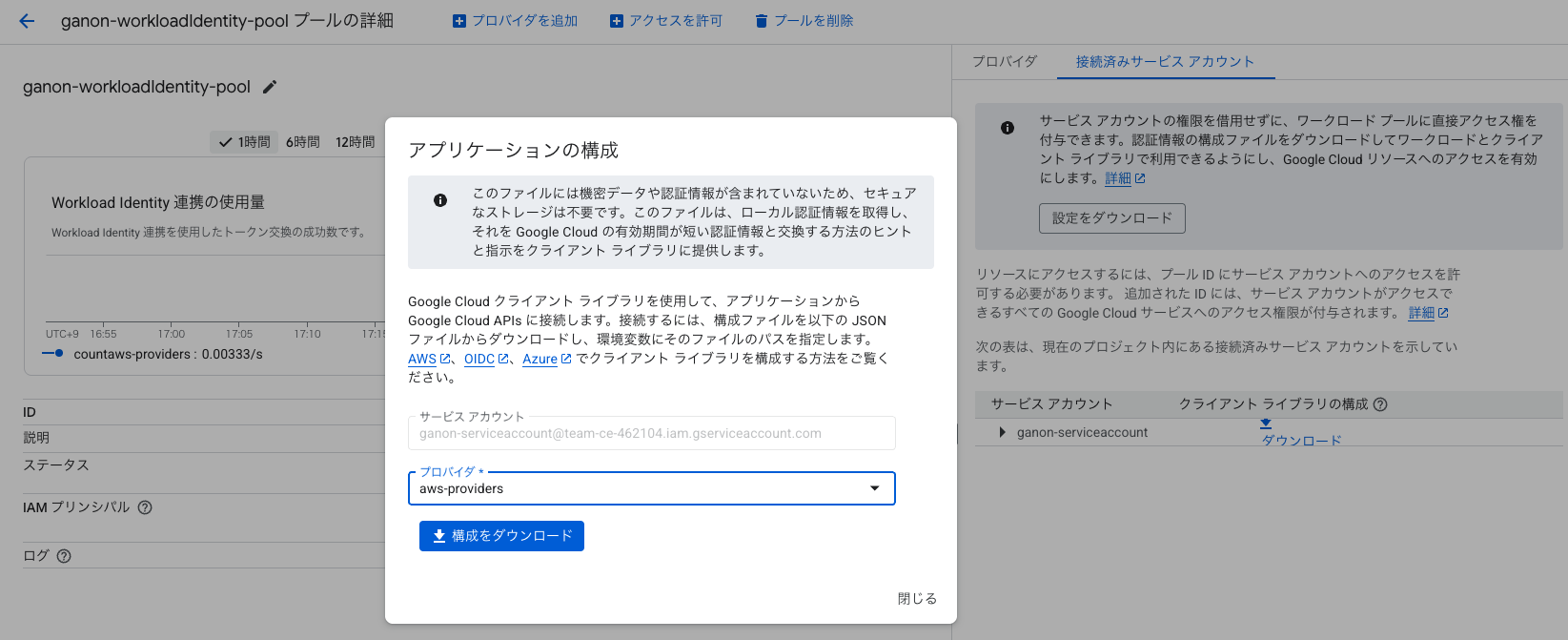Click the pencil edit icon beside pool name
Viewport: 1568px width, 640px height.
270,87
